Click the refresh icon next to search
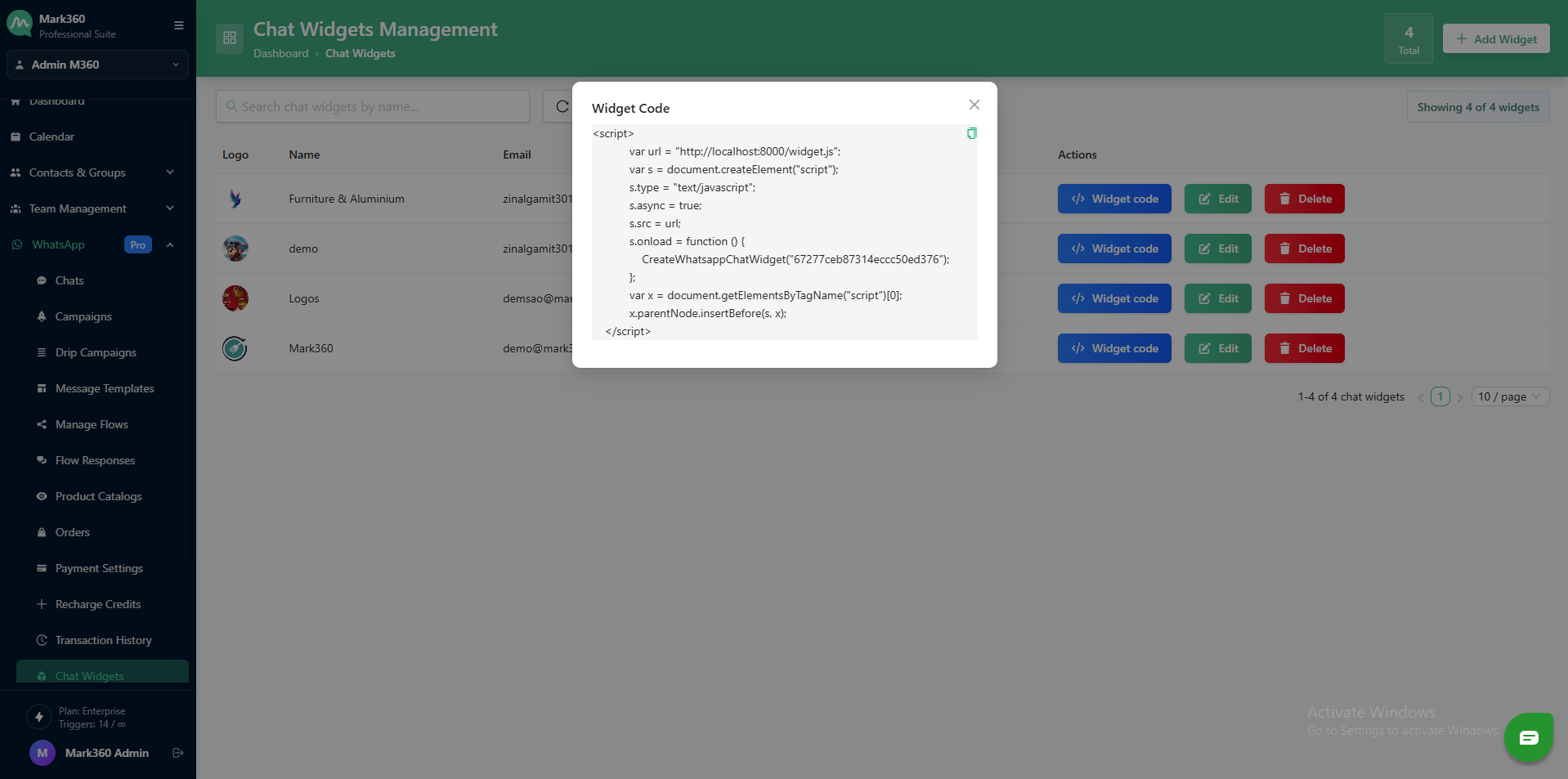The image size is (1568, 779). click(x=561, y=106)
